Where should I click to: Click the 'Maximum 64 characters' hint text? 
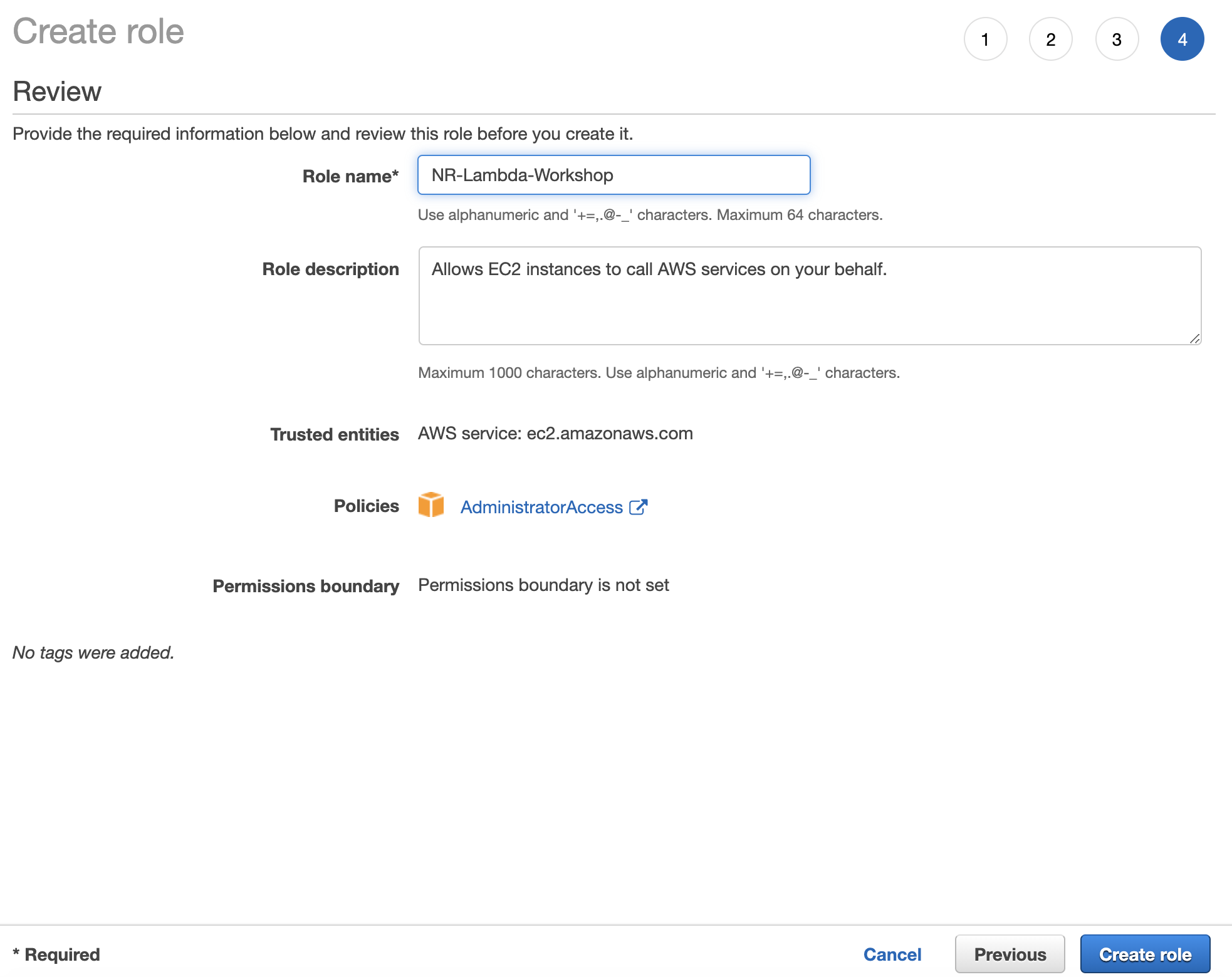(799, 215)
